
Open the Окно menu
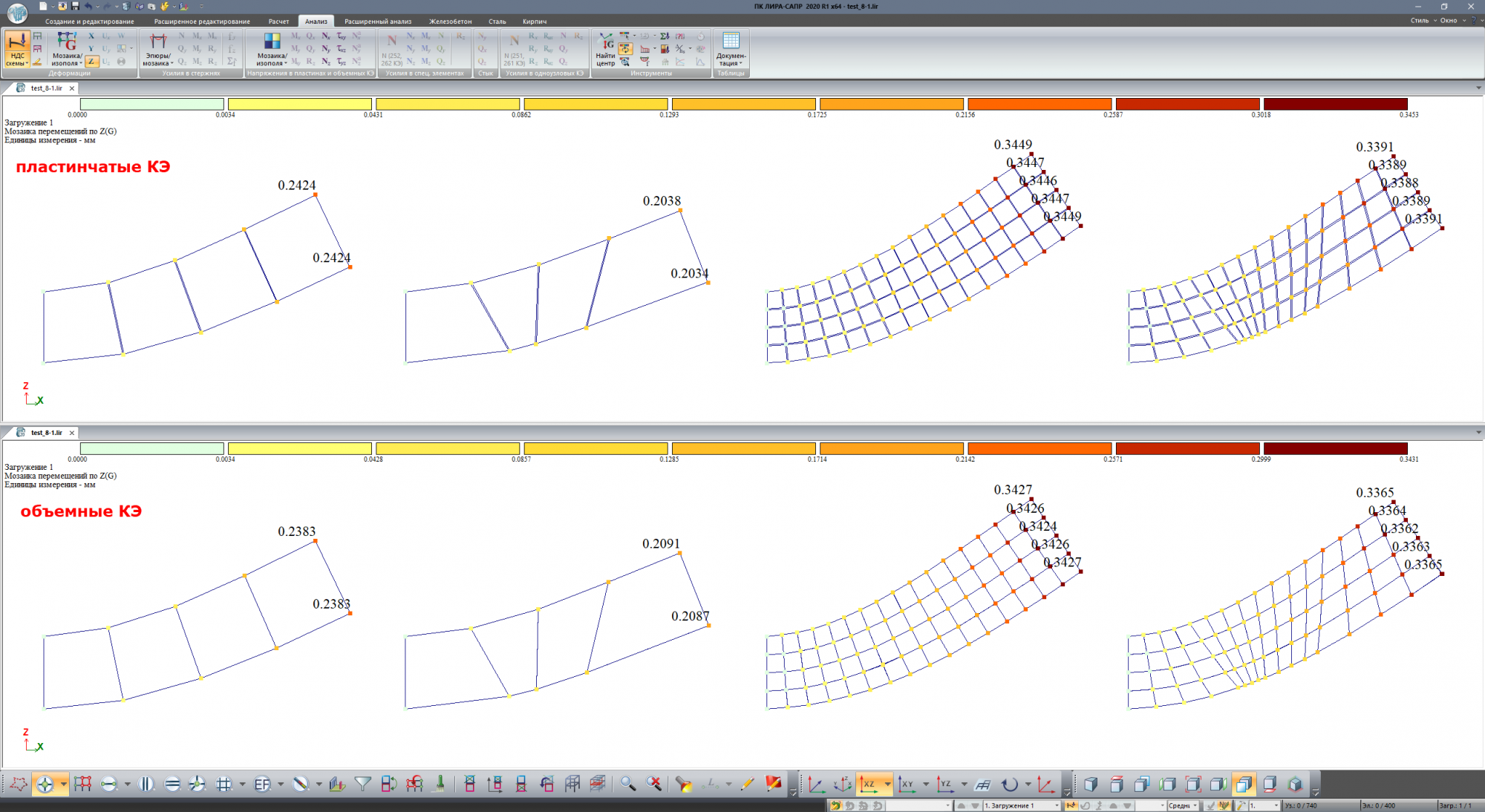1448,21
